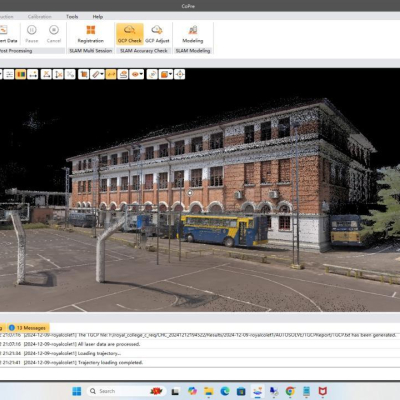Open Task View from taskbar
400x400 pixels.
coord(176,391)
